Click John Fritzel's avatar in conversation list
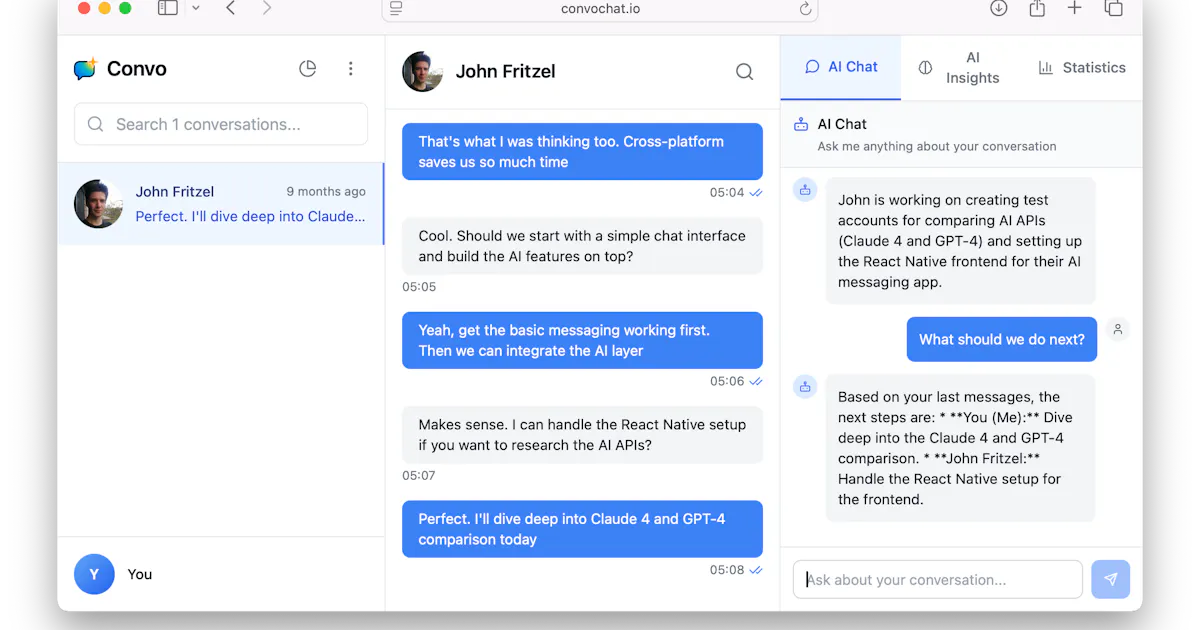This screenshot has width=1200, height=630. [x=99, y=204]
